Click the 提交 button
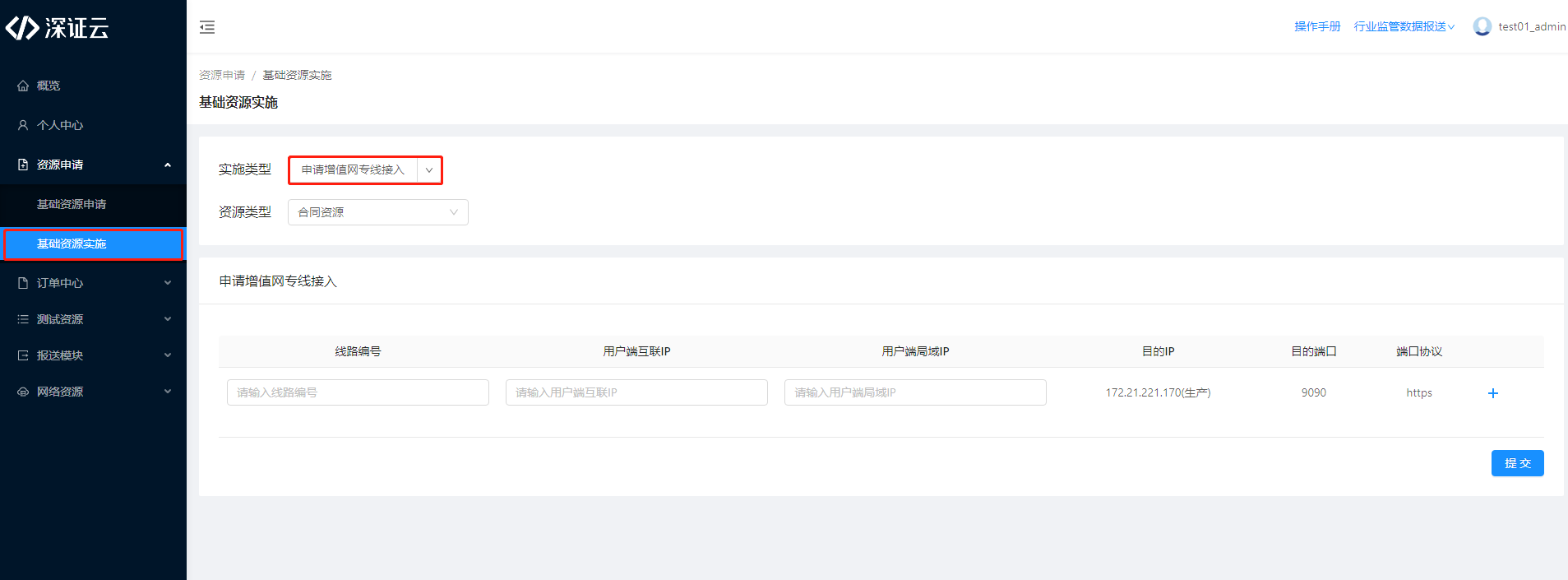 point(1518,463)
